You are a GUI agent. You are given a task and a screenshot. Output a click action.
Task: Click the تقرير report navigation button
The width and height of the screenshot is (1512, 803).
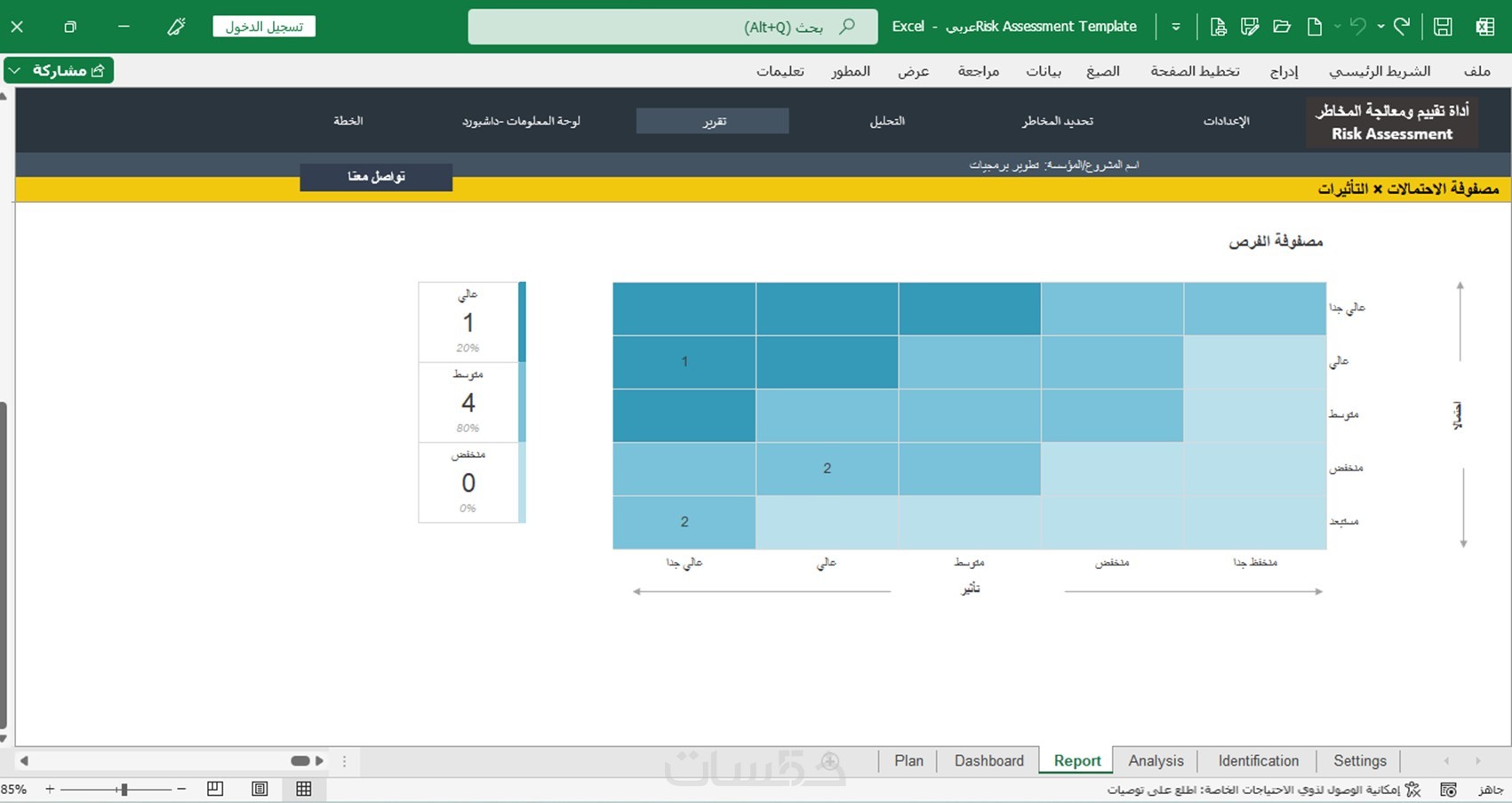(713, 121)
